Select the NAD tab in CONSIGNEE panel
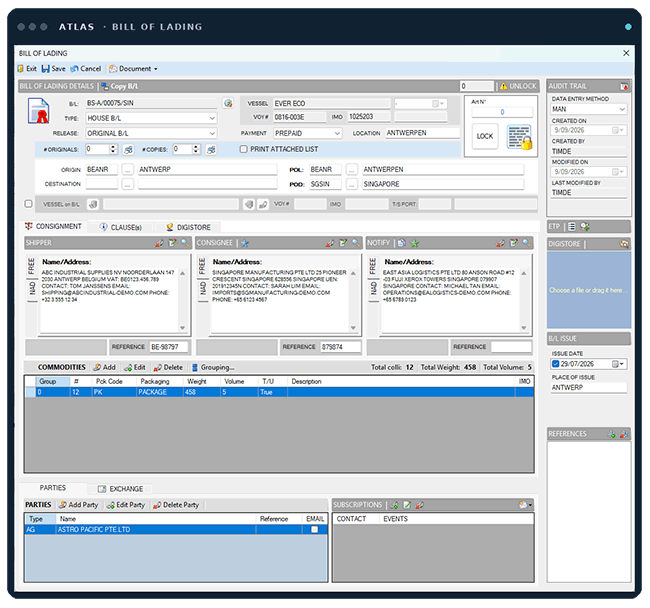This screenshot has height=608, width=650. (202, 288)
